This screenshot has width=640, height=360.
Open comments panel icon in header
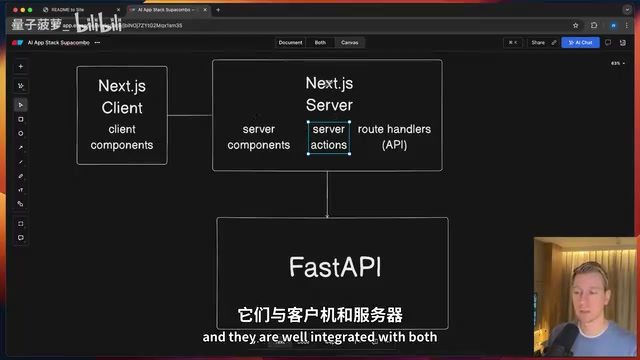click(608, 42)
